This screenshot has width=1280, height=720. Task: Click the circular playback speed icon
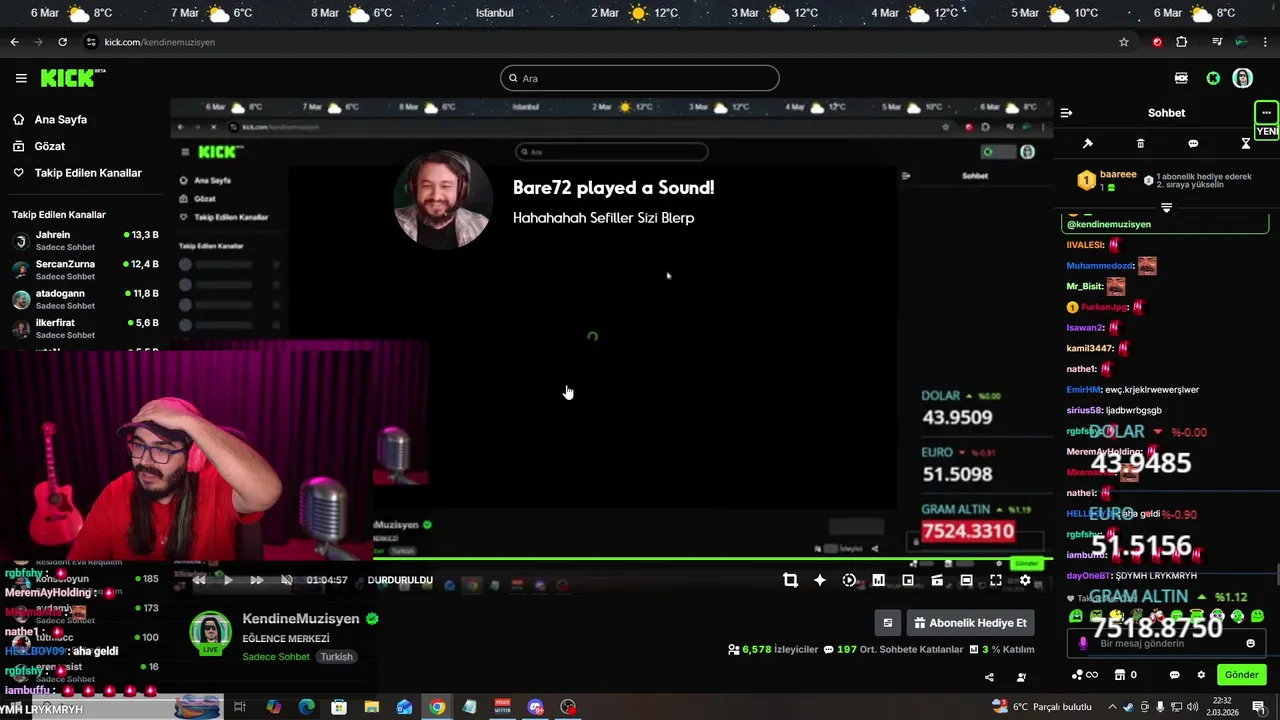pos(849,580)
